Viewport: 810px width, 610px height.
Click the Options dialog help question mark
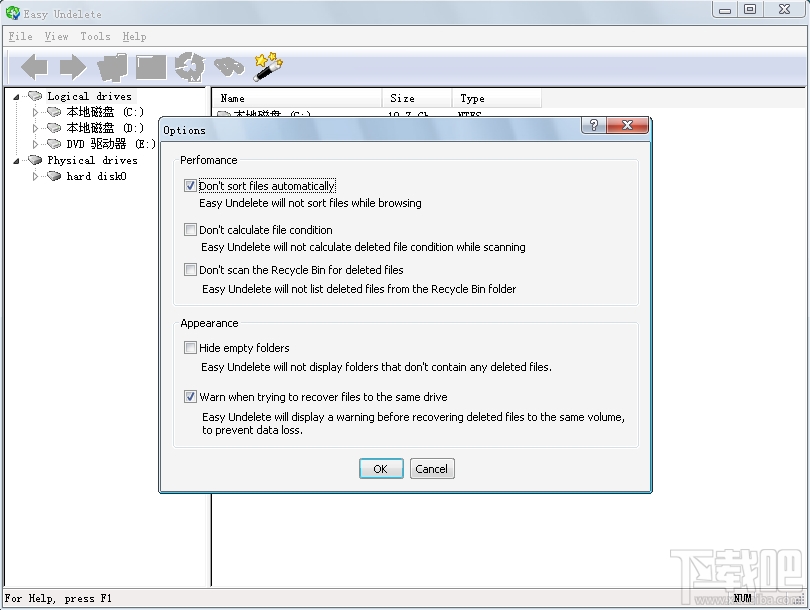pos(593,125)
